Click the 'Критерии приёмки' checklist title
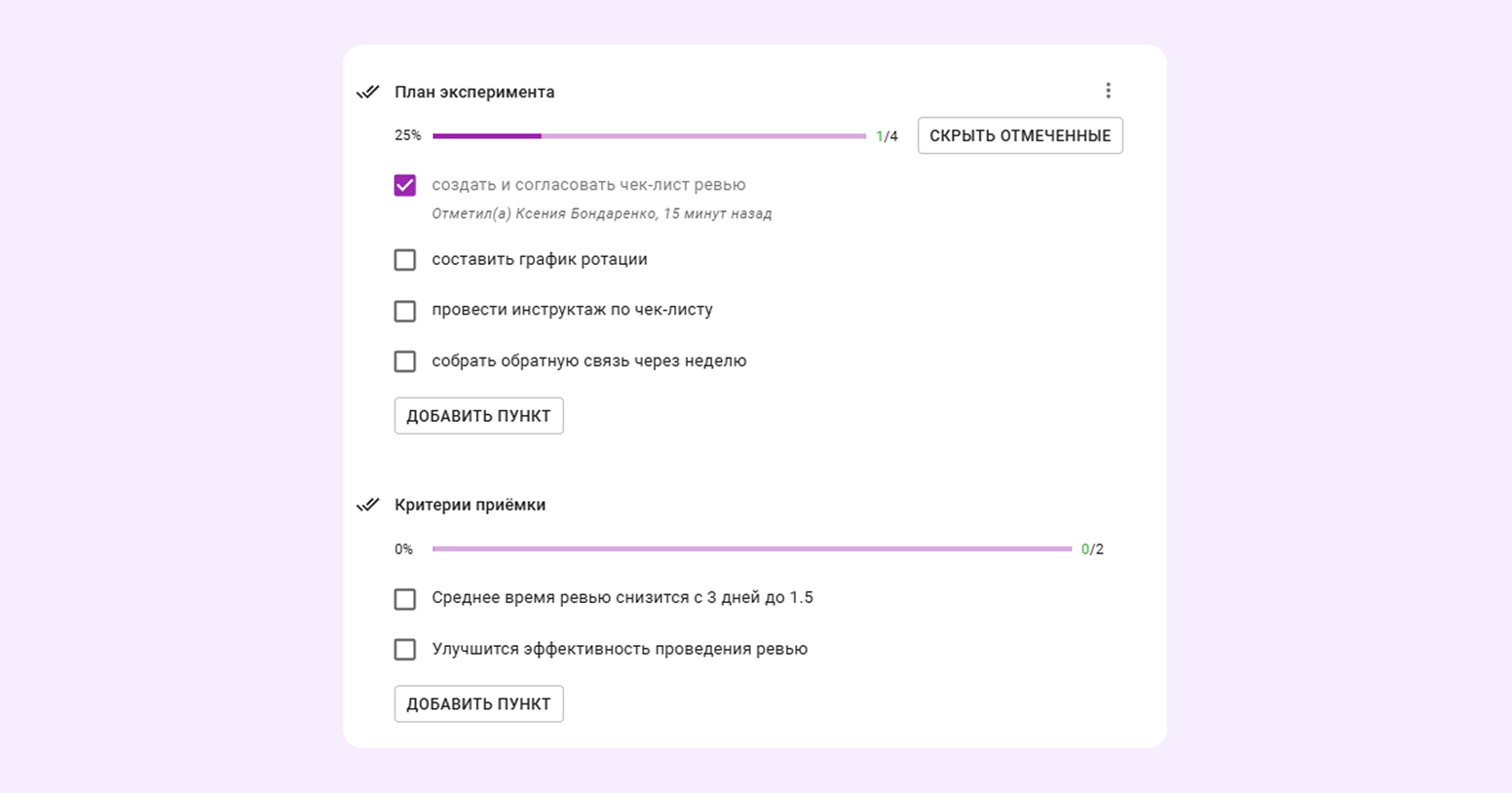The height and width of the screenshot is (793, 1512). pos(470,505)
